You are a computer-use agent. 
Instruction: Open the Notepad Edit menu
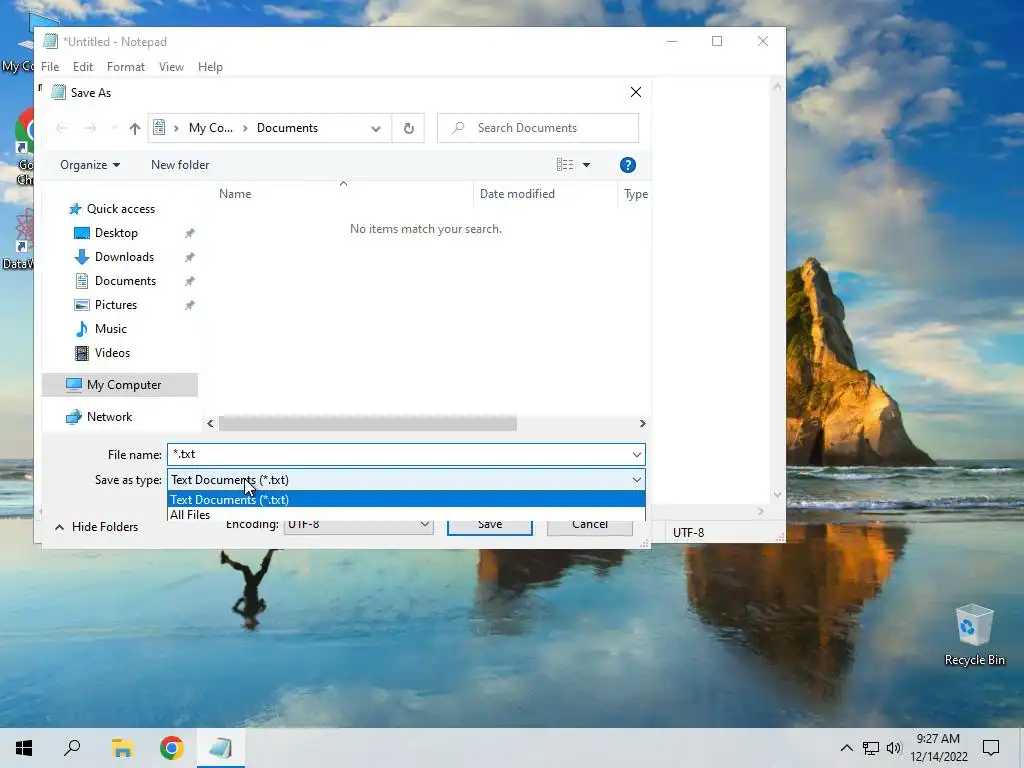click(83, 67)
